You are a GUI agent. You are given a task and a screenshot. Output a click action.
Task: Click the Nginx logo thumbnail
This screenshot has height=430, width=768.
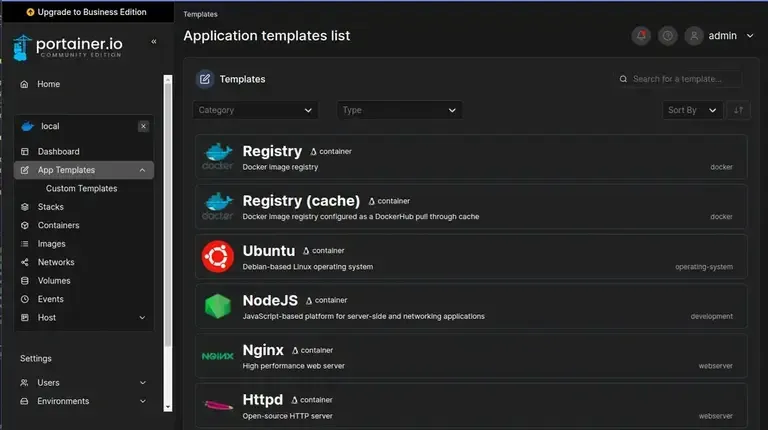click(x=217, y=356)
